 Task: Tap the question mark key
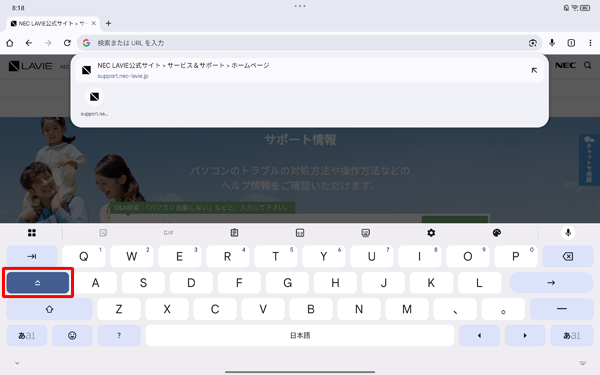pos(119,336)
